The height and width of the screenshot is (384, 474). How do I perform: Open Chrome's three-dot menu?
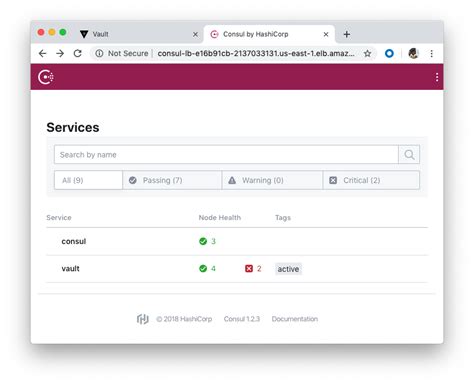tap(432, 53)
